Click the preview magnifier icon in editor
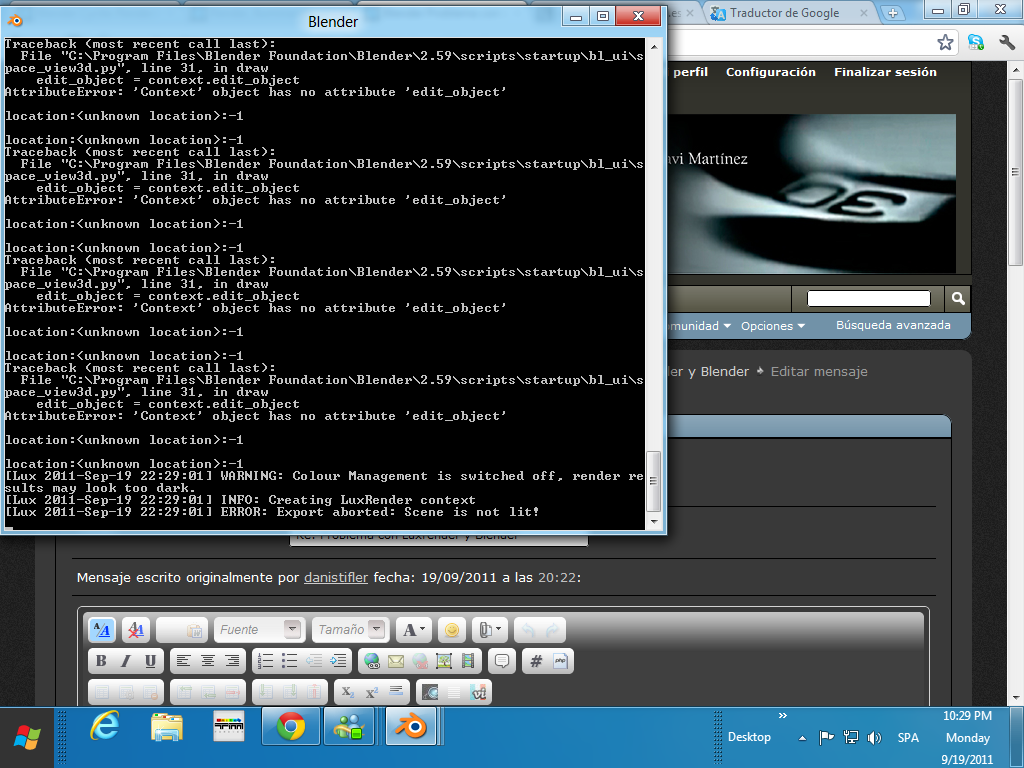This screenshot has height=768, width=1024. 430,692
